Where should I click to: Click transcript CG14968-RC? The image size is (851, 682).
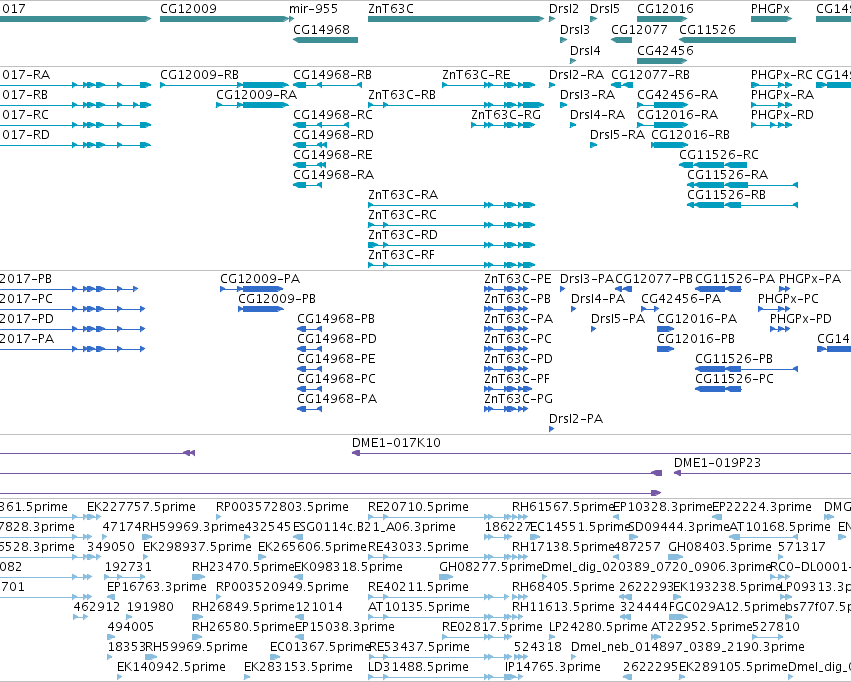[x=333, y=115]
